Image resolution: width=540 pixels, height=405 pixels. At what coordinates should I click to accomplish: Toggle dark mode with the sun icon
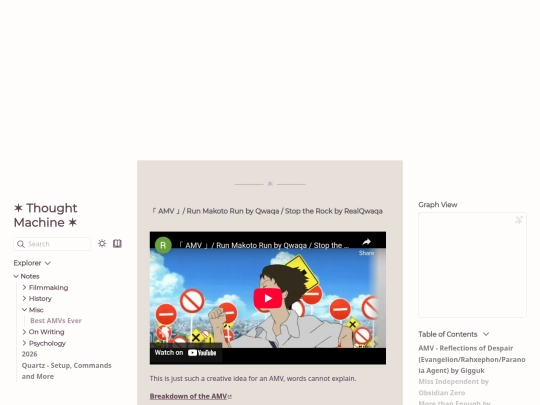pyautogui.click(x=102, y=243)
